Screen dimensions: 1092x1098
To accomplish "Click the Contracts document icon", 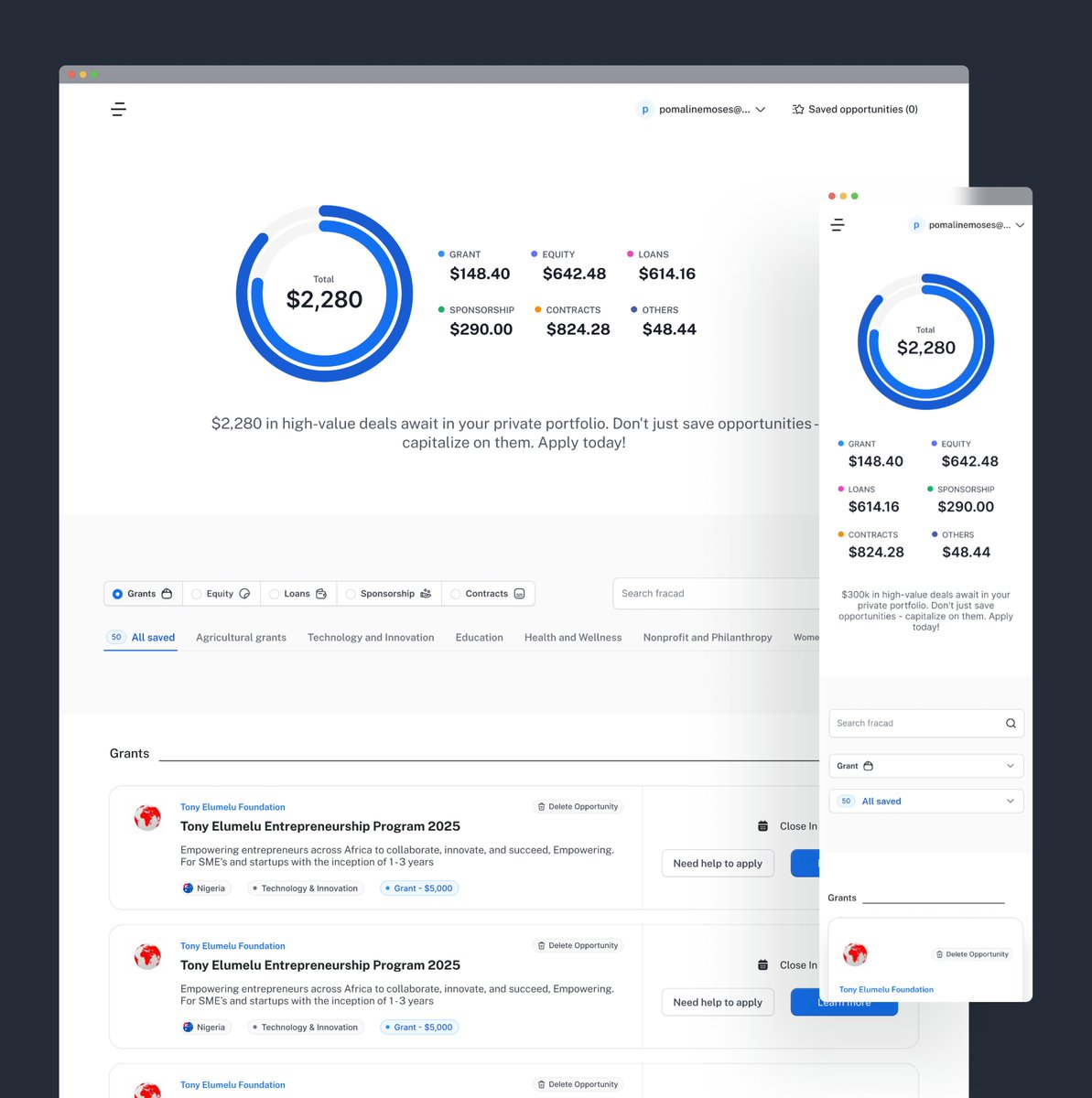I will point(519,594).
